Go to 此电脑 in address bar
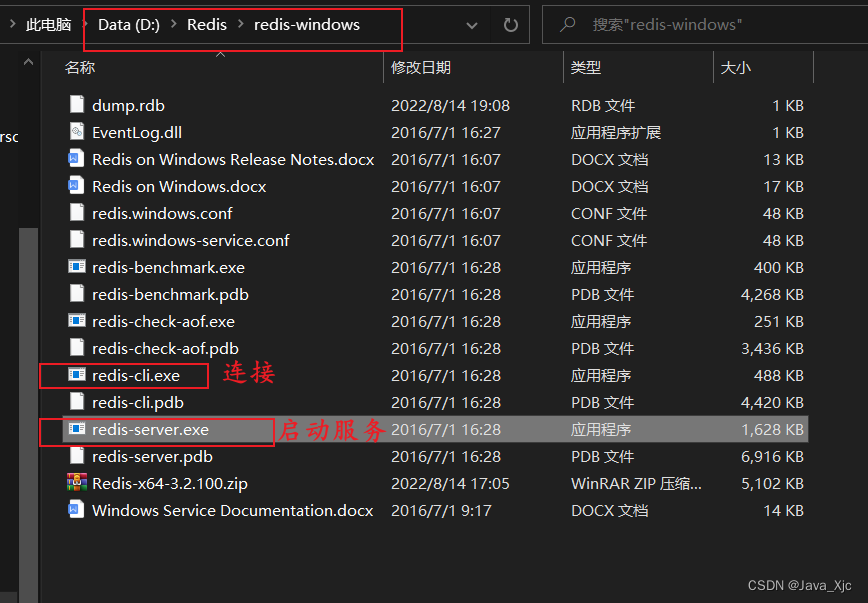The width and height of the screenshot is (868, 603). click(49, 25)
